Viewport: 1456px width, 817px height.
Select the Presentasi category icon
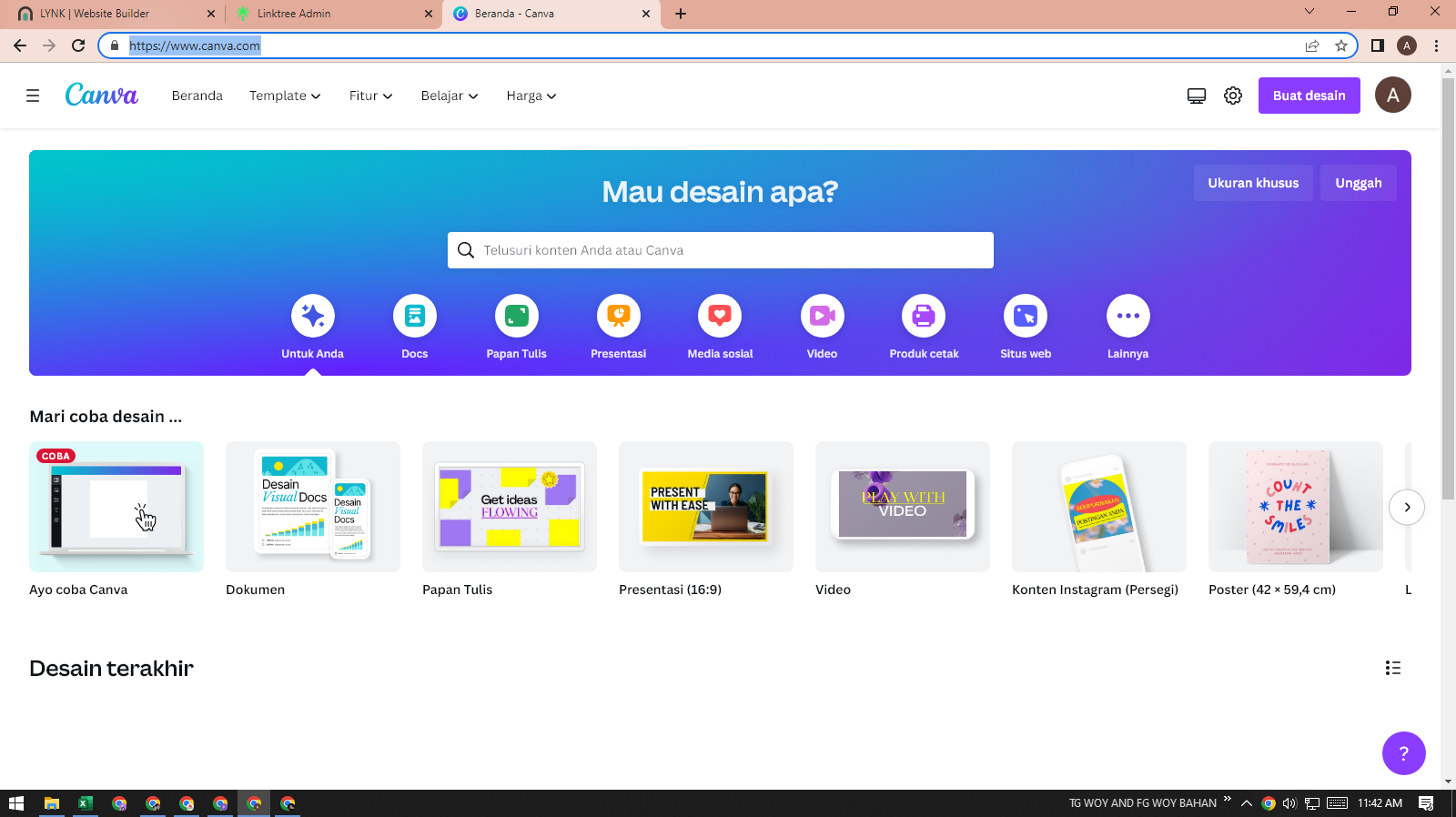click(x=619, y=316)
